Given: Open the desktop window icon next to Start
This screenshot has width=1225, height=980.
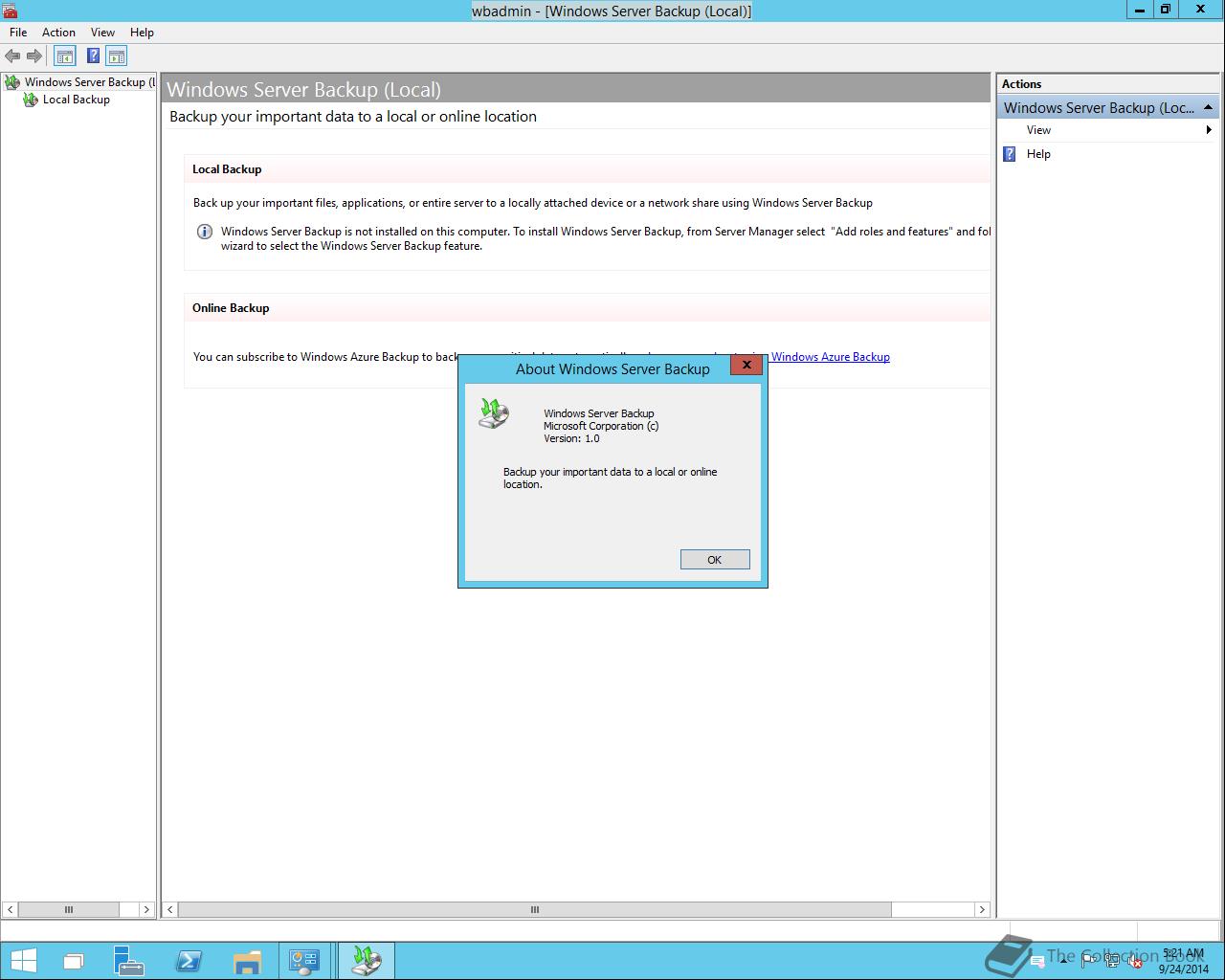Looking at the screenshot, I should click(x=74, y=961).
